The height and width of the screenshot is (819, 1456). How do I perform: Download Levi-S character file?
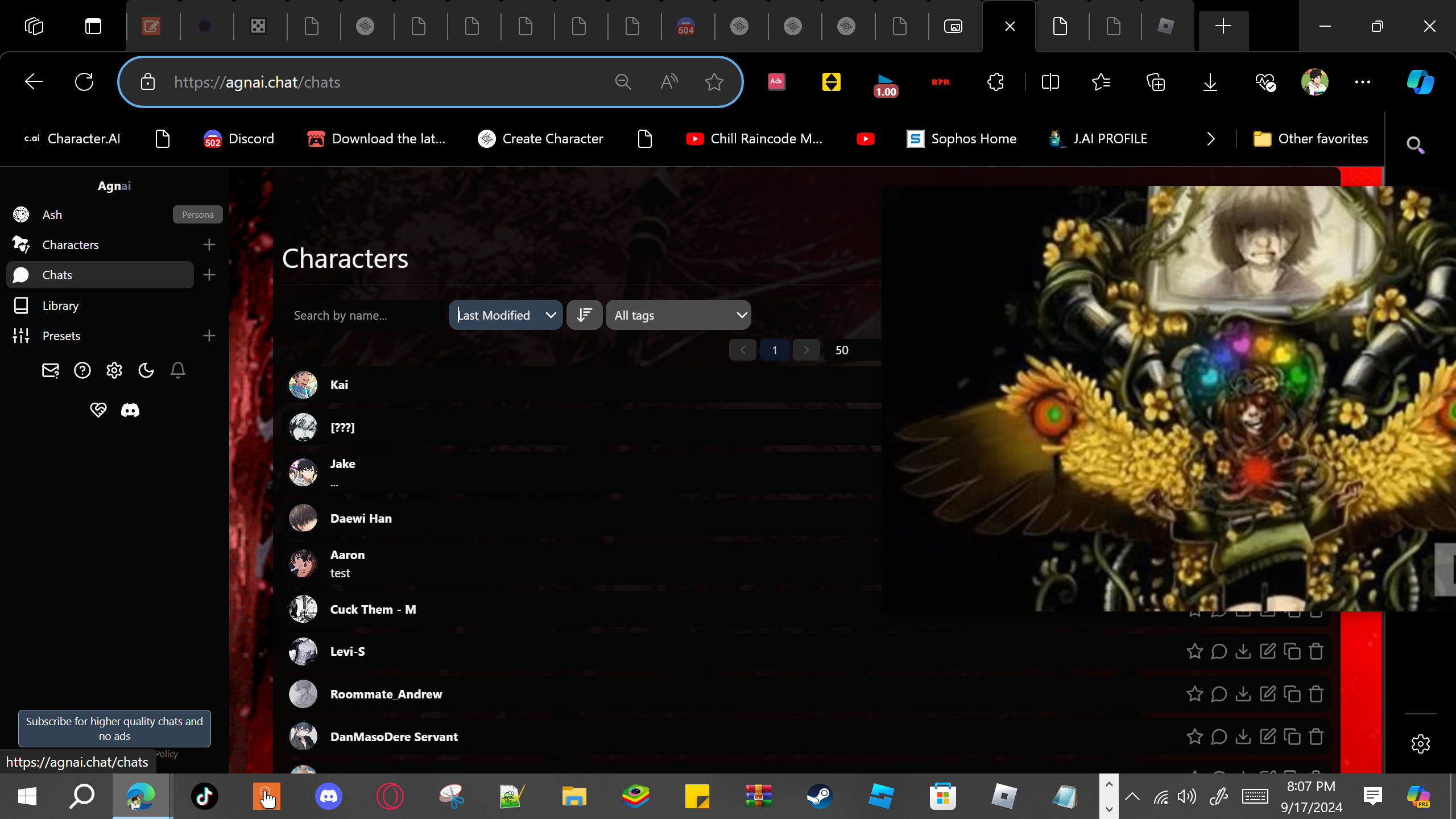point(1243,652)
